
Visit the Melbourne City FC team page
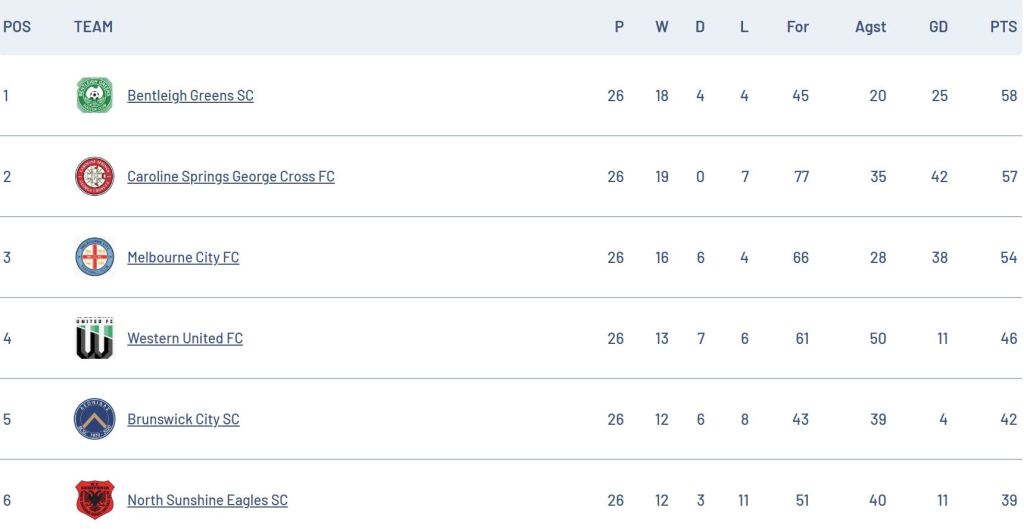[x=183, y=258]
